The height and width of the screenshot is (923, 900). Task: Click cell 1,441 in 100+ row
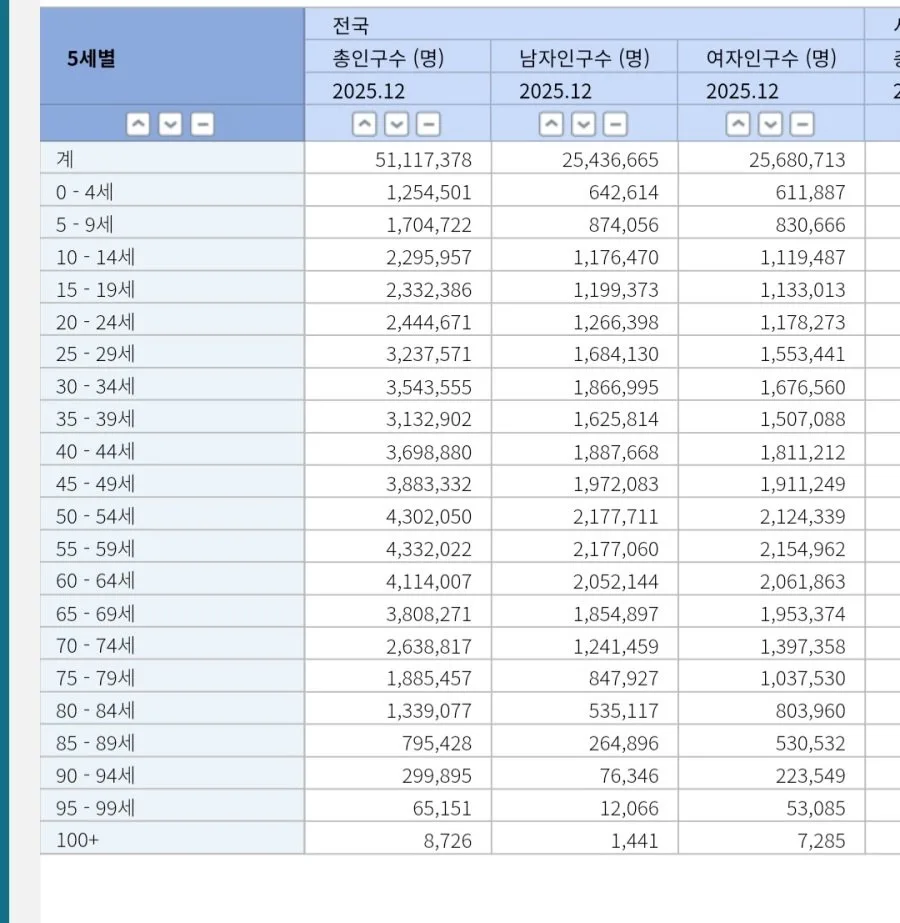tap(584, 838)
